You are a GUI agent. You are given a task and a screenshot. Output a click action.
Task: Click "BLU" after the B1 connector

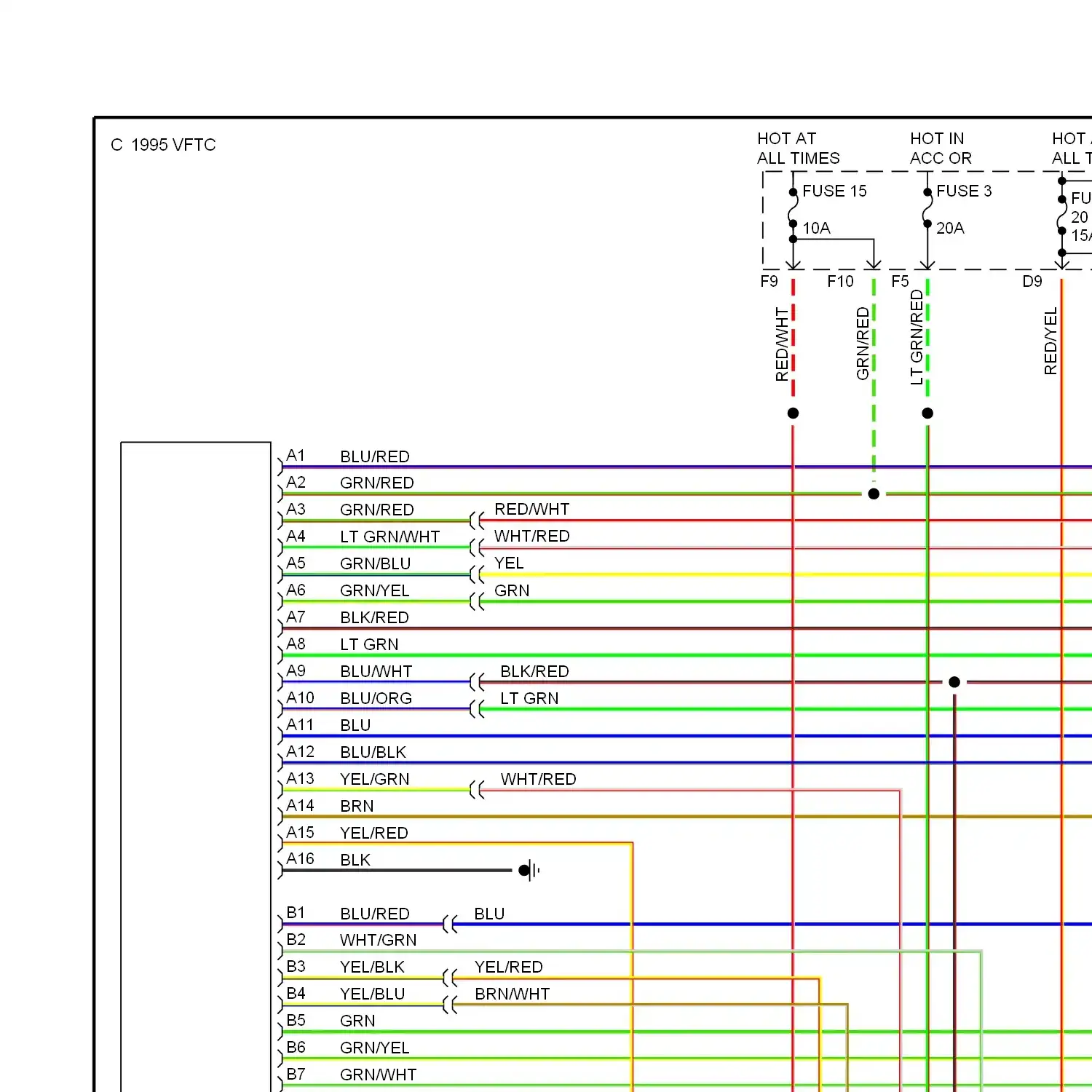[x=489, y=914]
